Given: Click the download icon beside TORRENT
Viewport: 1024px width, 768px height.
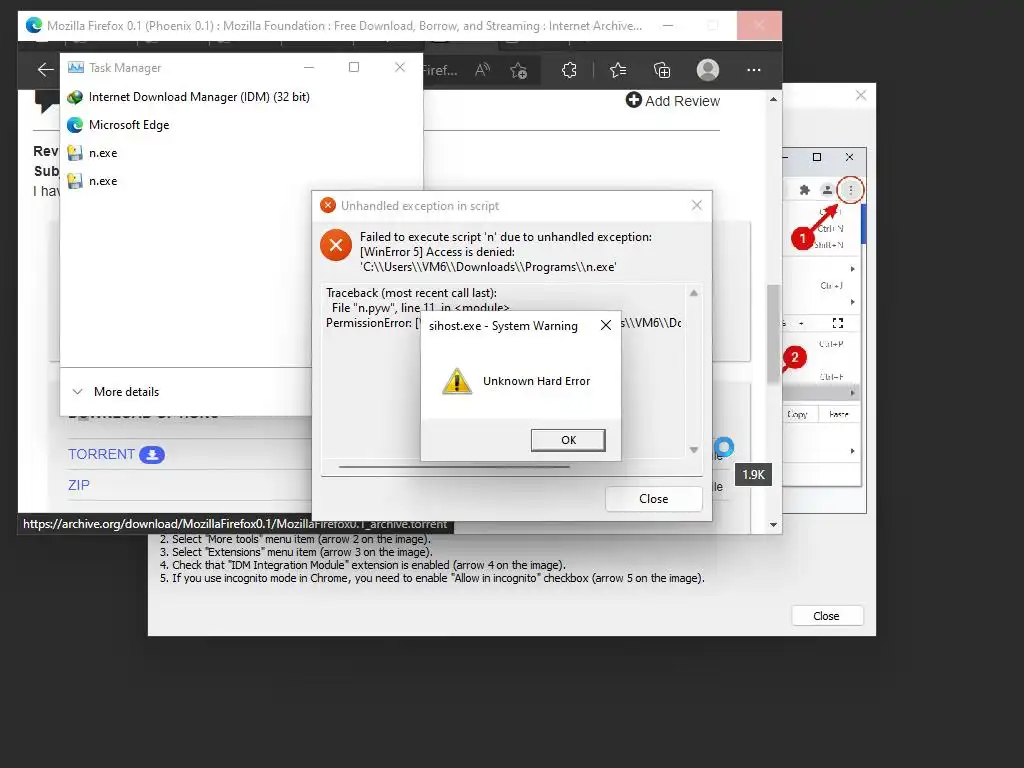Looking at the screenshot, I should tap(152, 455).
